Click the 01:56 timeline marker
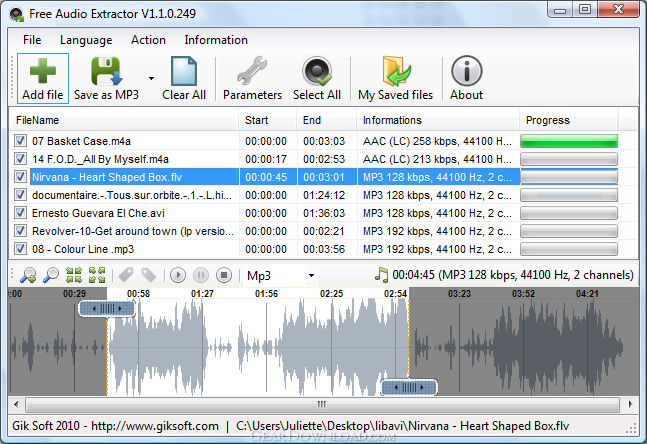 (266, 293)
